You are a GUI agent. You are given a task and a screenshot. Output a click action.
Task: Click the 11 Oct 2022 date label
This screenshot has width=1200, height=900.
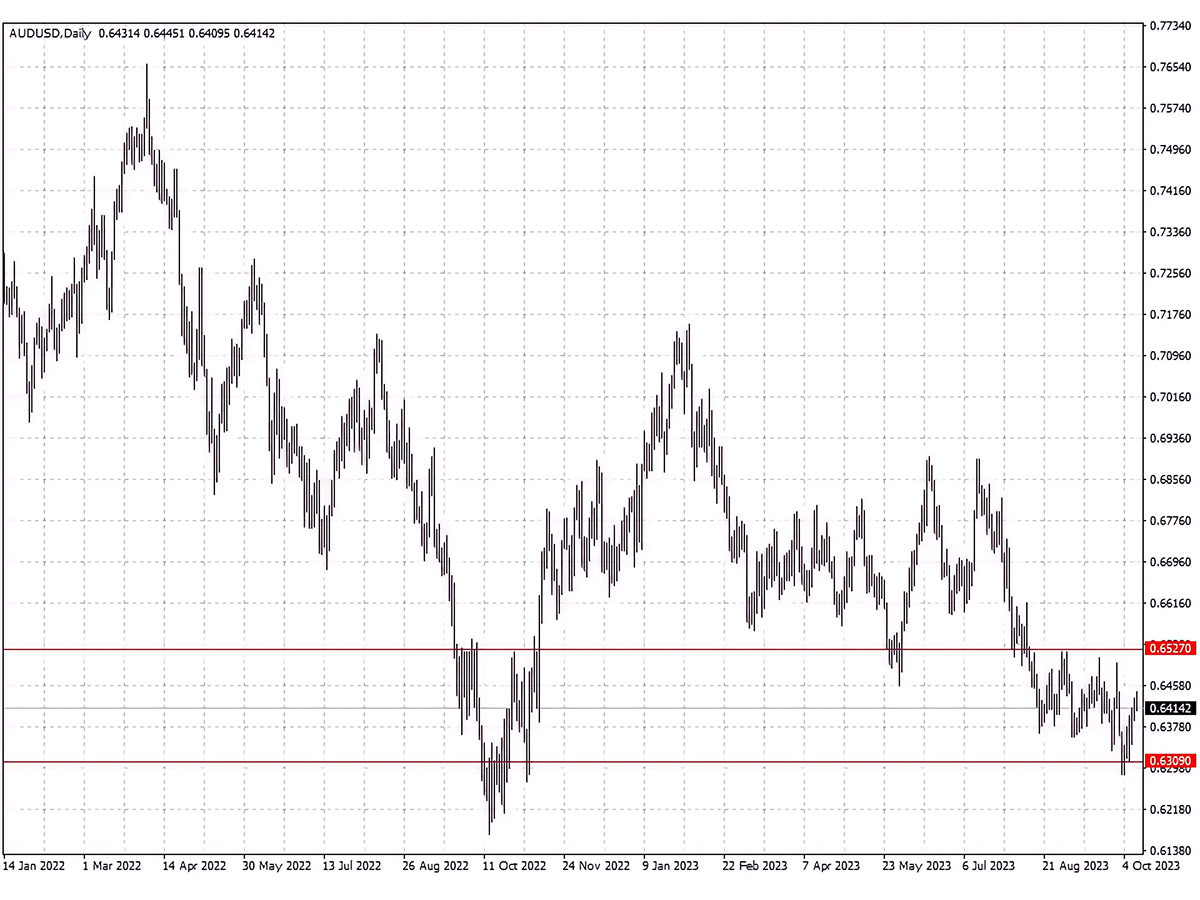(515, 865)
